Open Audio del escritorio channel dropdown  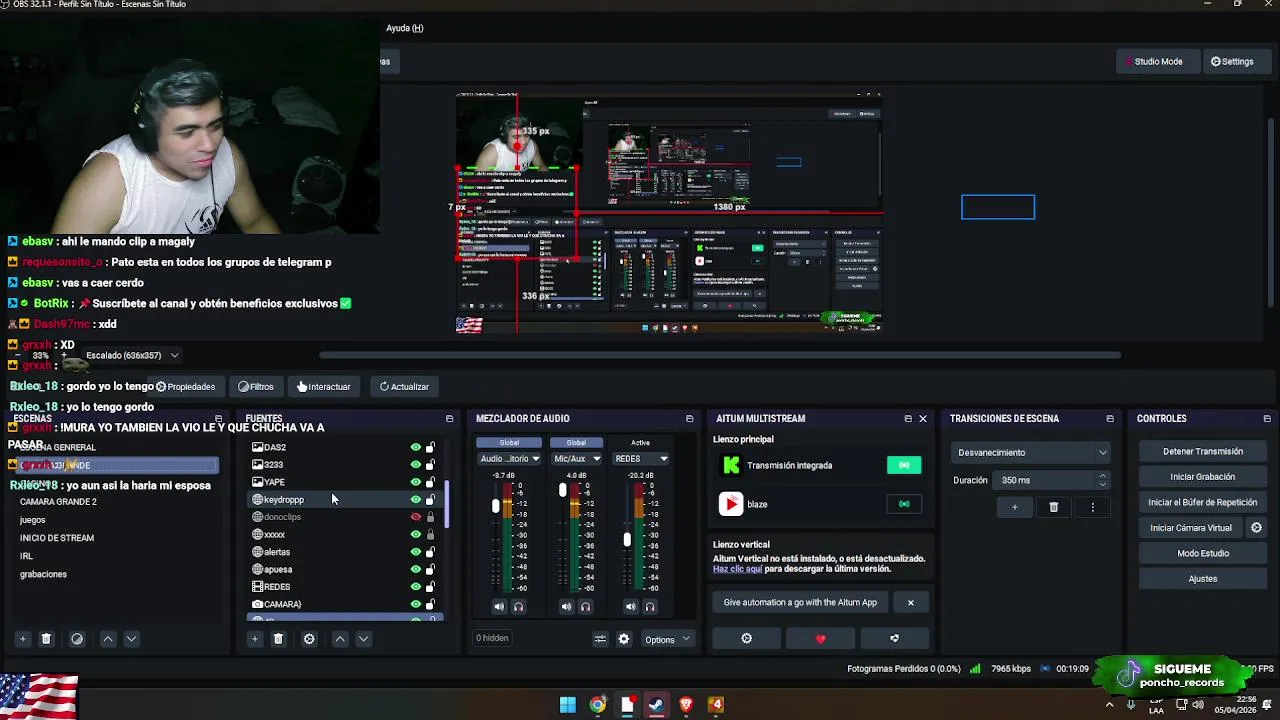tap(509, 459)
